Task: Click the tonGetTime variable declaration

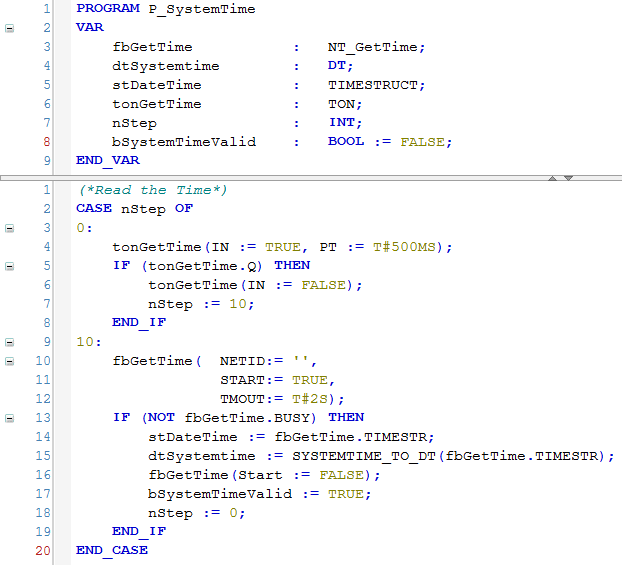Action: (x=157, y=104)
